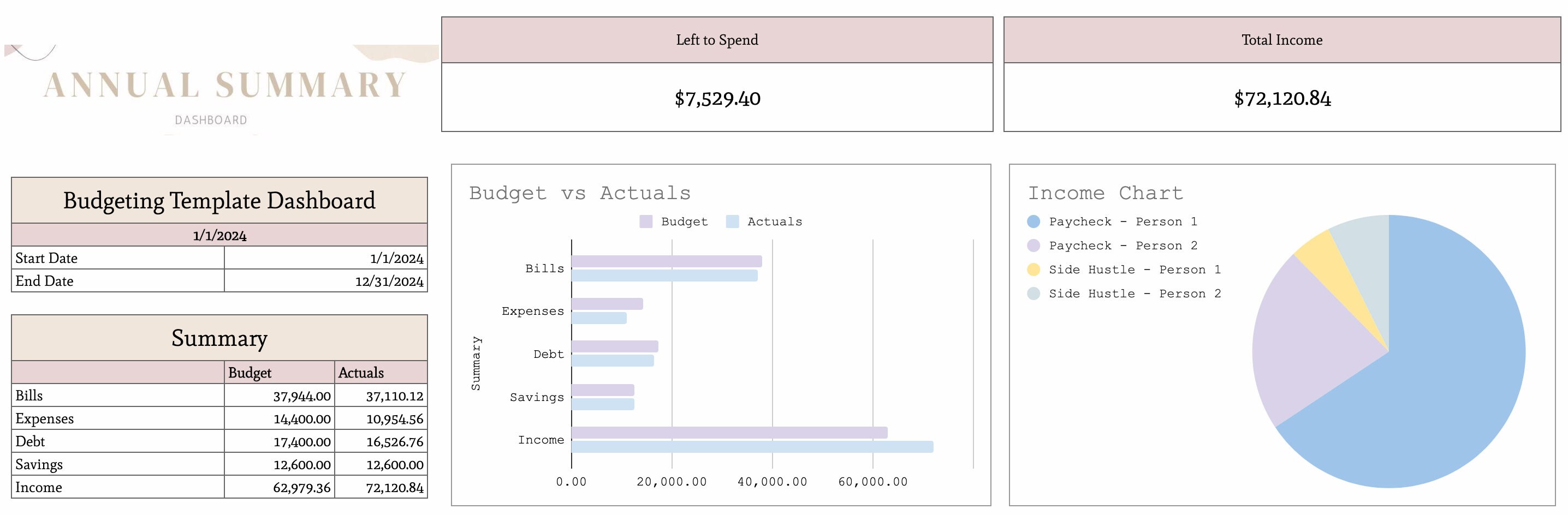Click the Total Income card value $72,120.84
The image size is (1568, 515).
pos(1282,98)
